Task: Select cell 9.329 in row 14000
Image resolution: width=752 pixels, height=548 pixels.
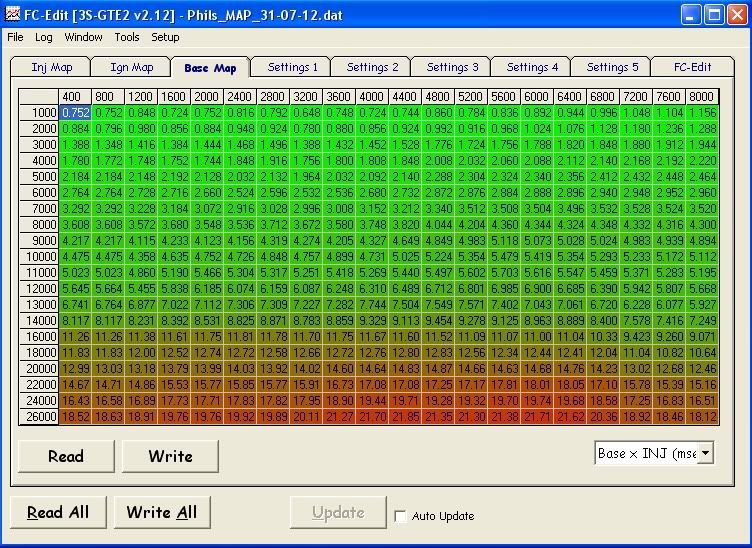Action: [x=372, y=321]
